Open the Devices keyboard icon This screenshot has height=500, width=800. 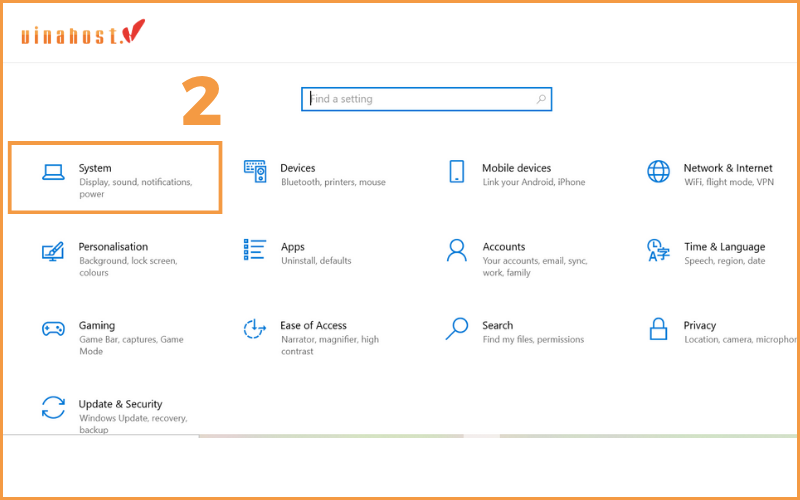coord(255,172)
